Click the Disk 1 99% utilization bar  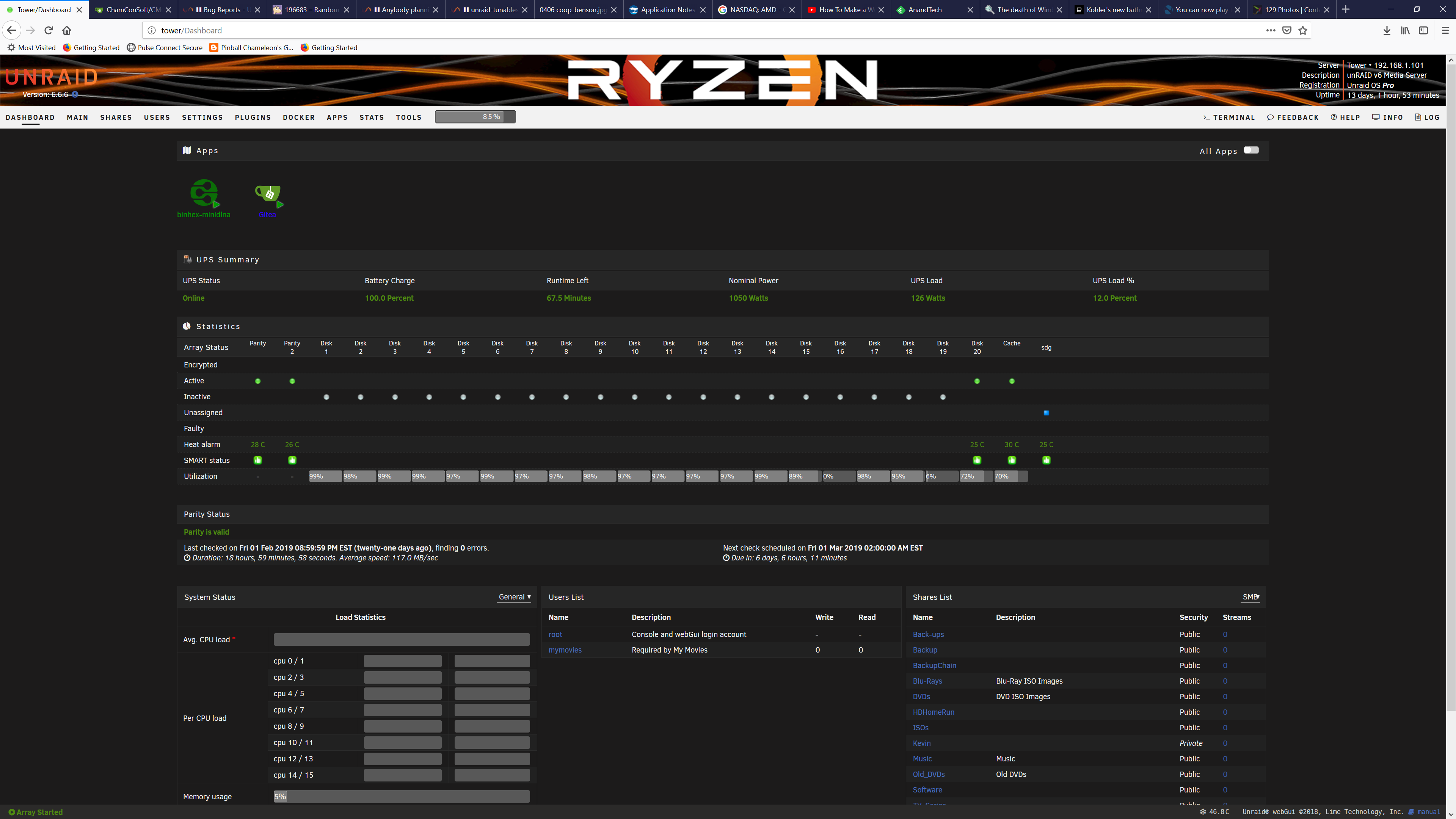(325, 477)
